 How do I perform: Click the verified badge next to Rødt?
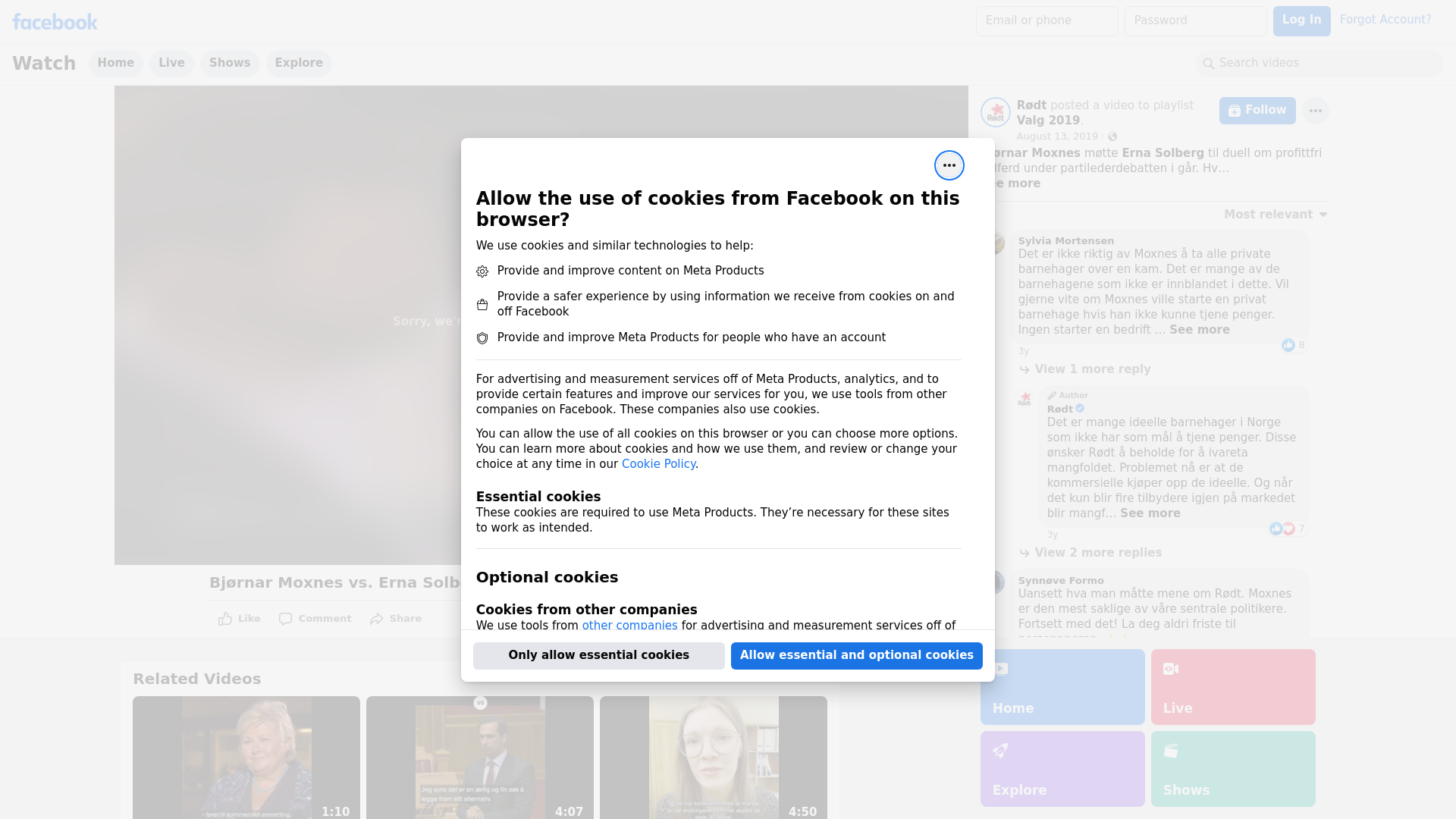coord(1080,408)
